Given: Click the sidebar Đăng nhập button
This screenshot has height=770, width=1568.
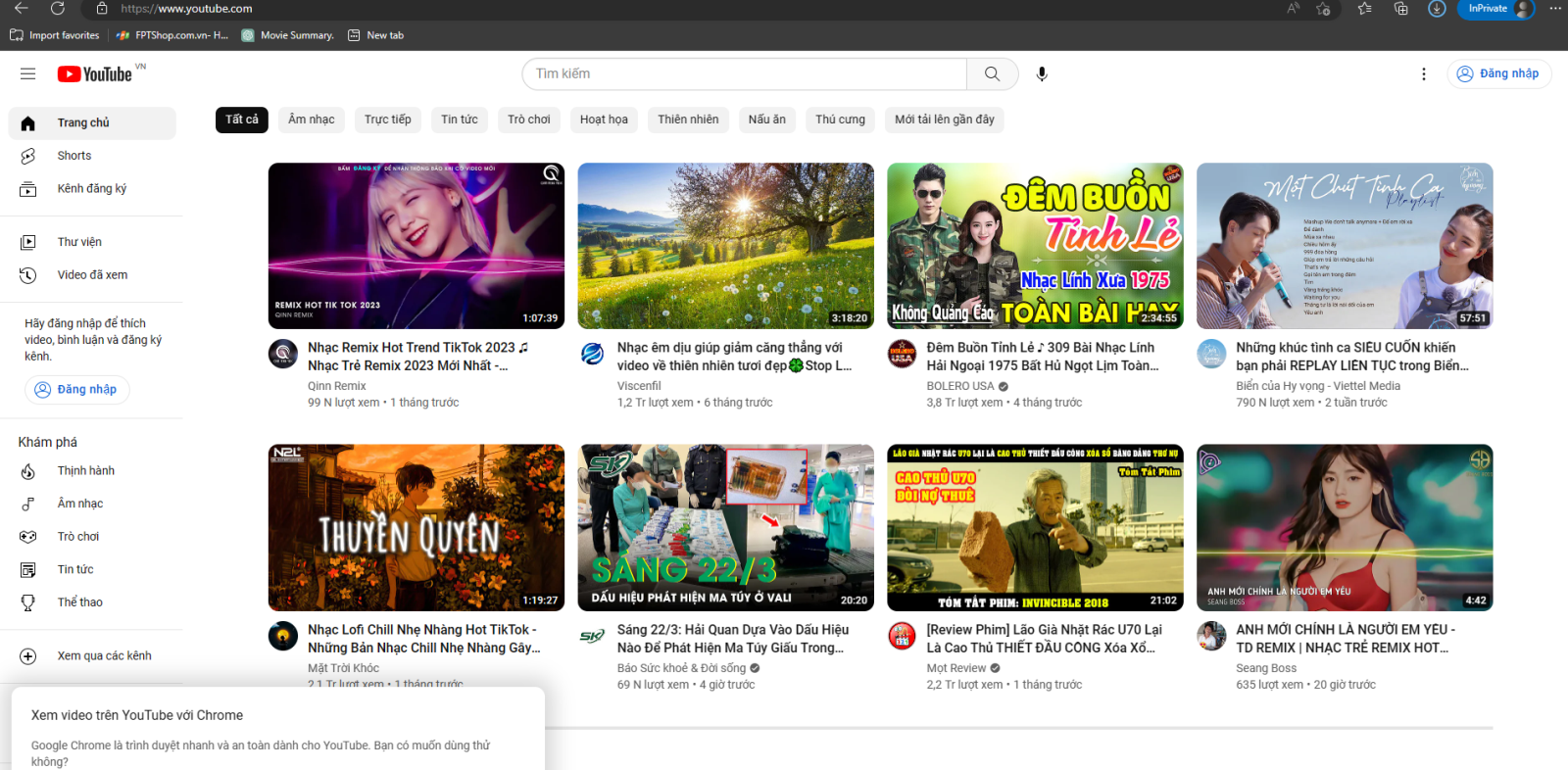Looking at the screenshot, I should click(x=76, y=389).
